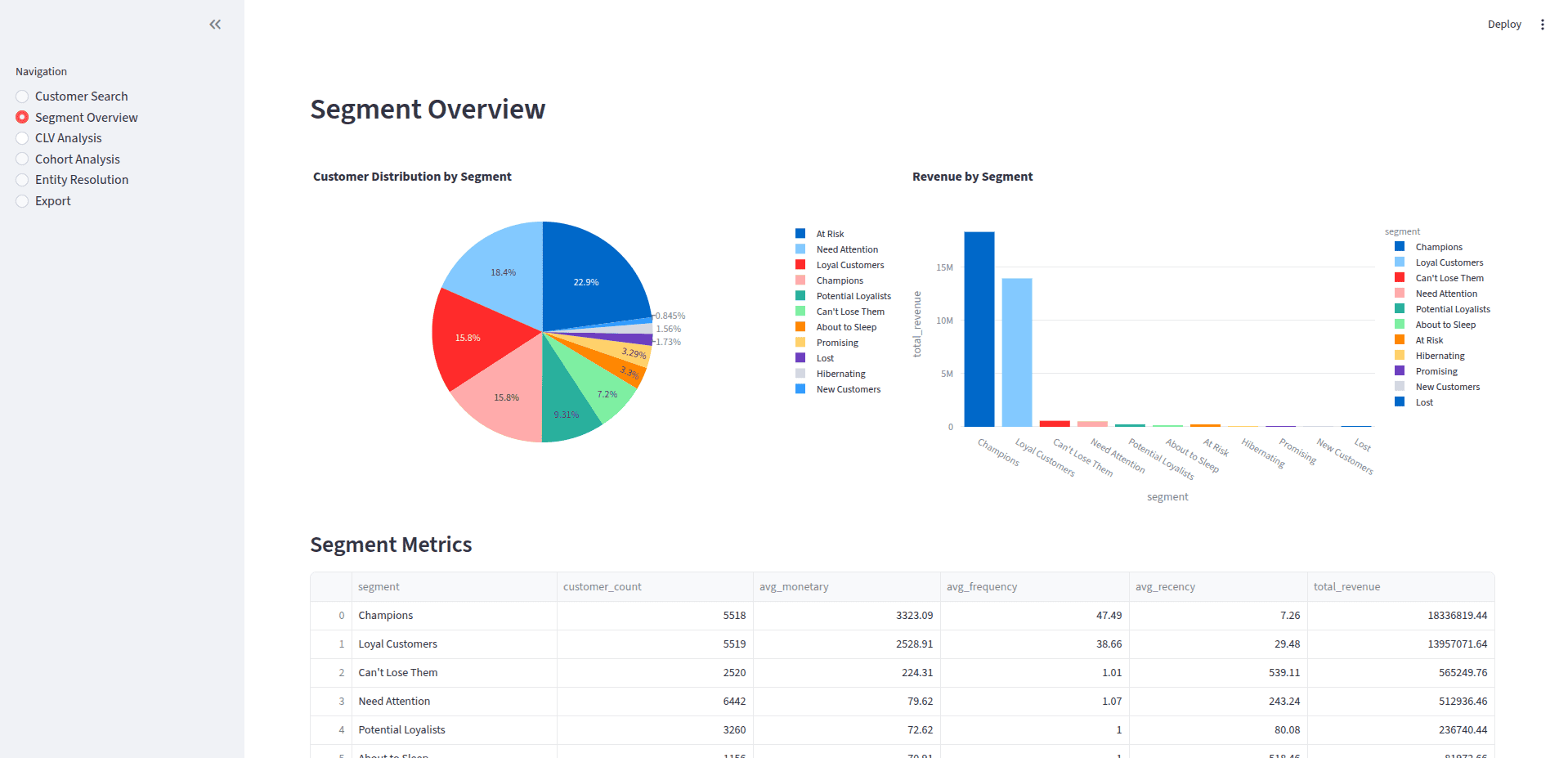Open the app options three-dot menu
This screenshot has height=758, width=1568.
click(x=1543, y=24)
